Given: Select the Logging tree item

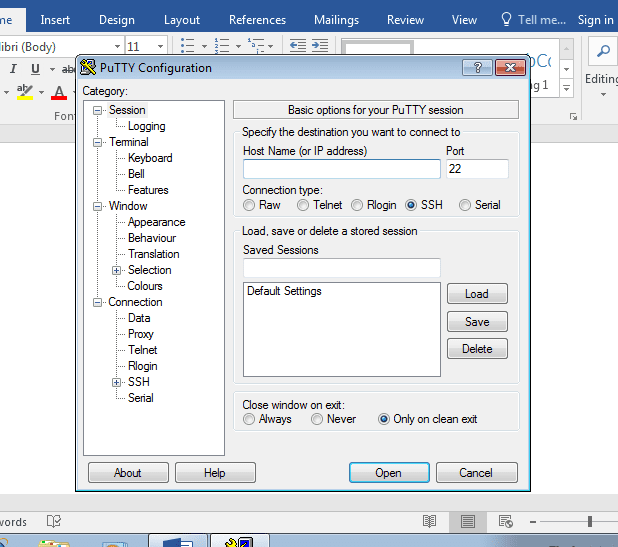Looking at the screenshot, I should tap(147, 126).
